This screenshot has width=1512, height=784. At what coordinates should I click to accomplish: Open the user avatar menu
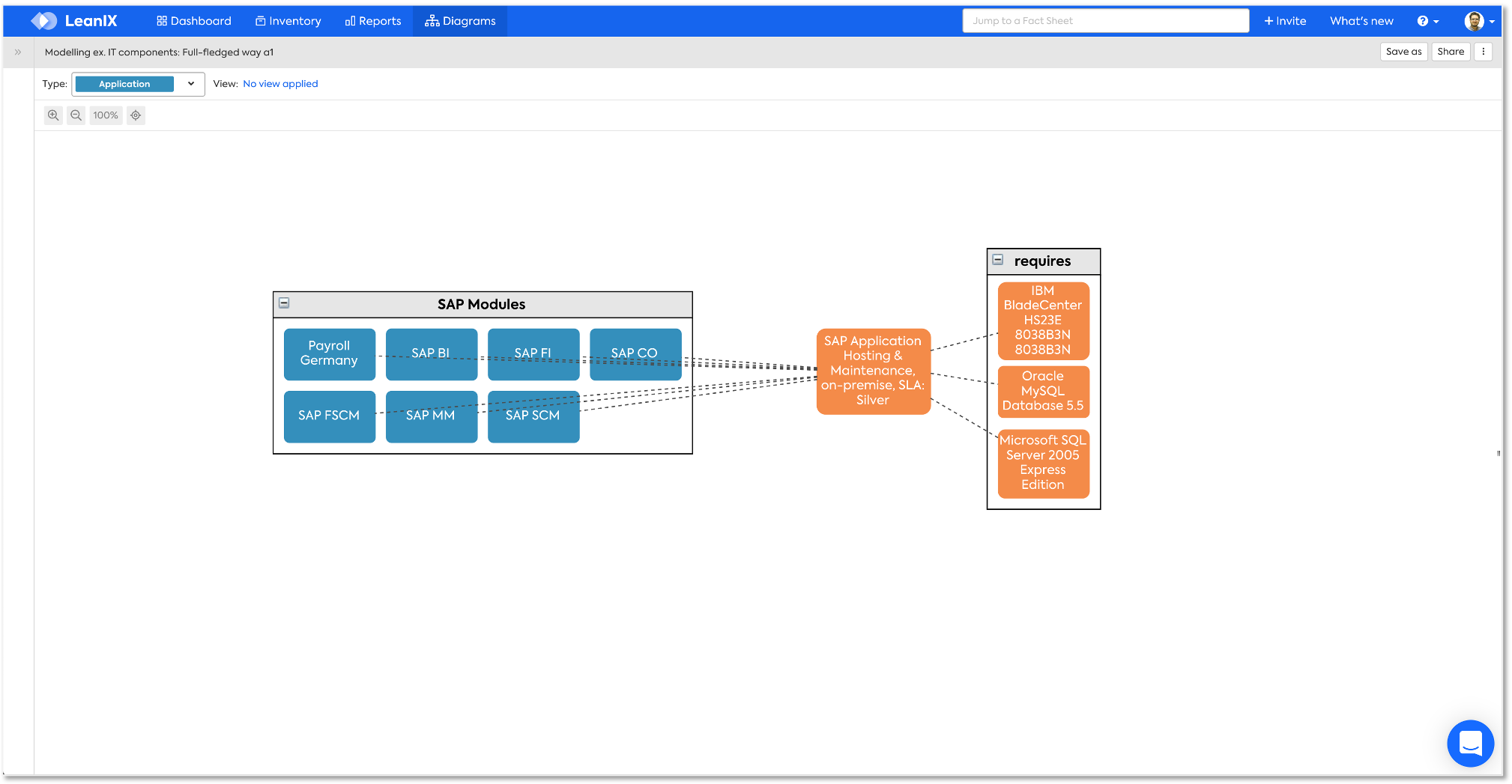[x=1479, y=21]
